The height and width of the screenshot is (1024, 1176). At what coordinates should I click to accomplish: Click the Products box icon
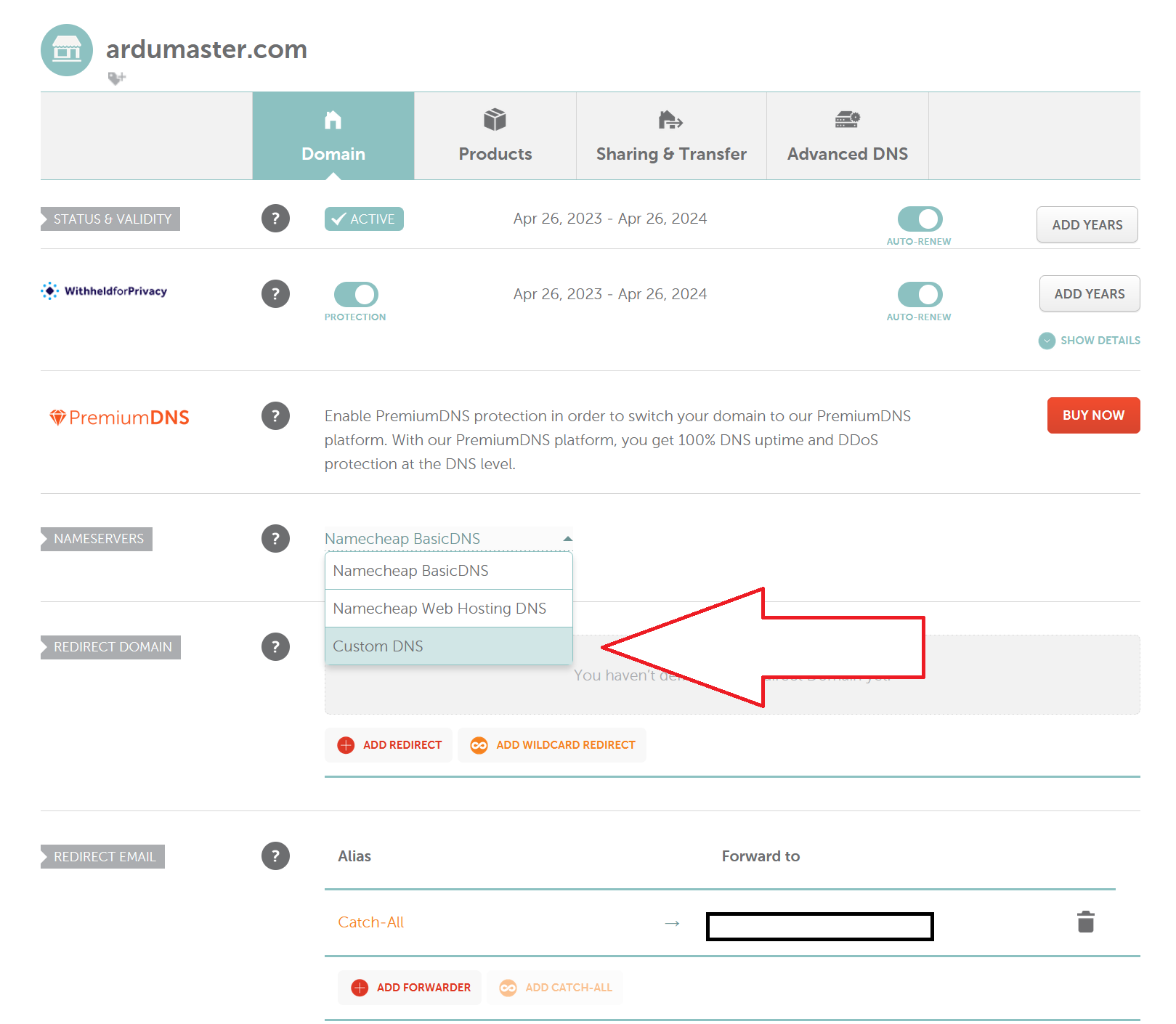pyautogui.click(x=495, y=119)
